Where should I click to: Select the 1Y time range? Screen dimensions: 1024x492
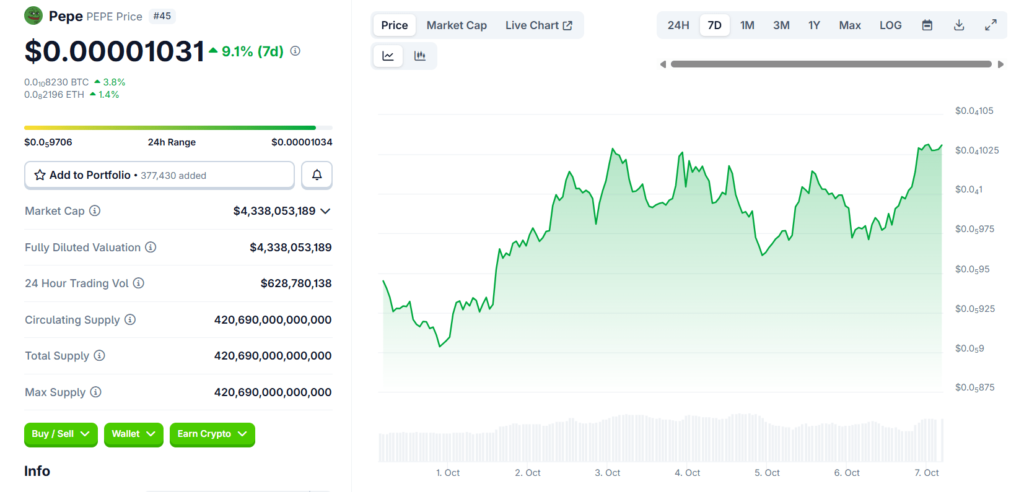point(815,25)
